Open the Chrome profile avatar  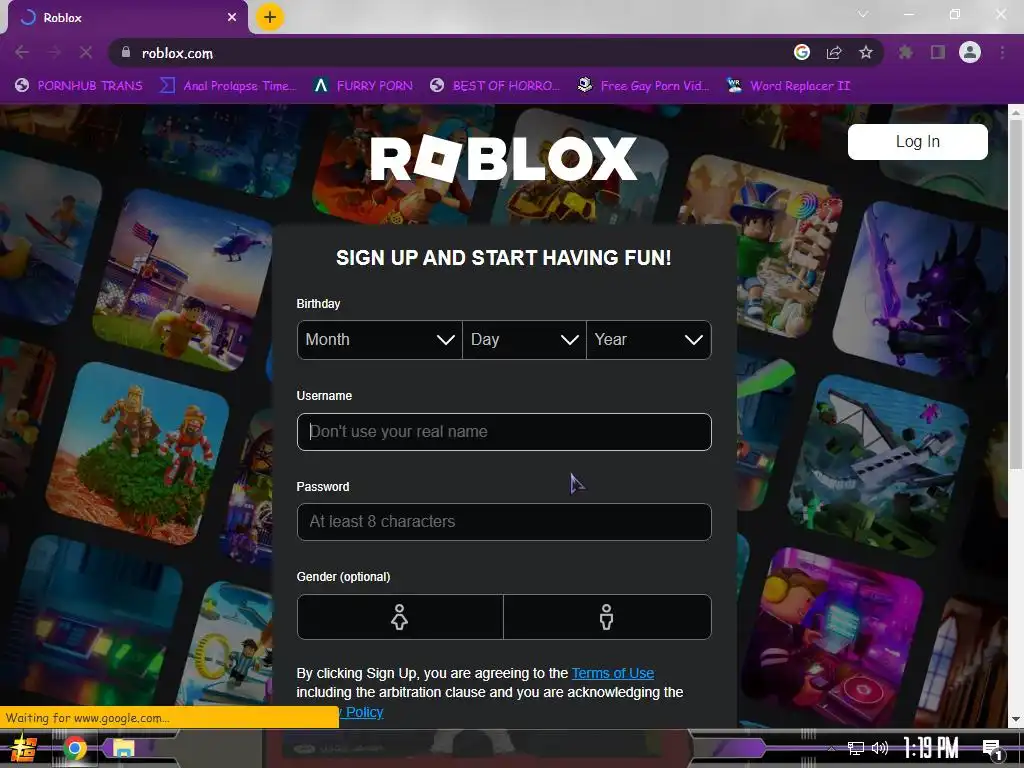point(970,52)
